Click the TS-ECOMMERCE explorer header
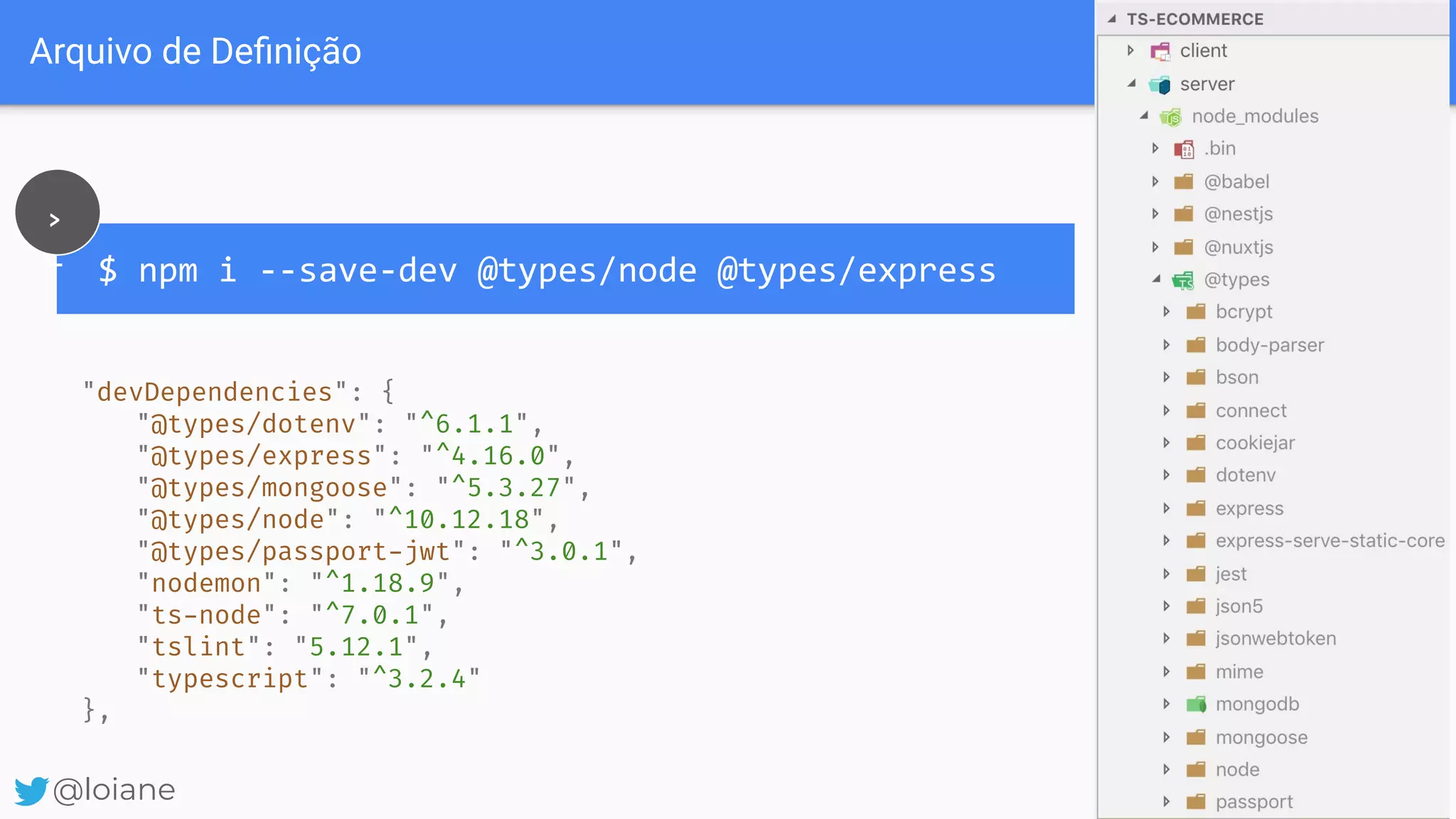Screen dimensions: 1456x819 (x=1195, y=19)
